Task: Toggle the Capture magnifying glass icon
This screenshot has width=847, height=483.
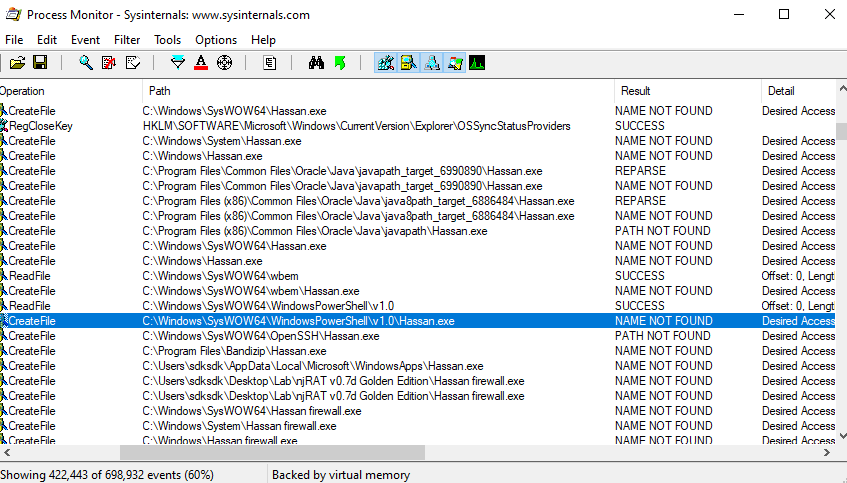Action: [86, 63]
